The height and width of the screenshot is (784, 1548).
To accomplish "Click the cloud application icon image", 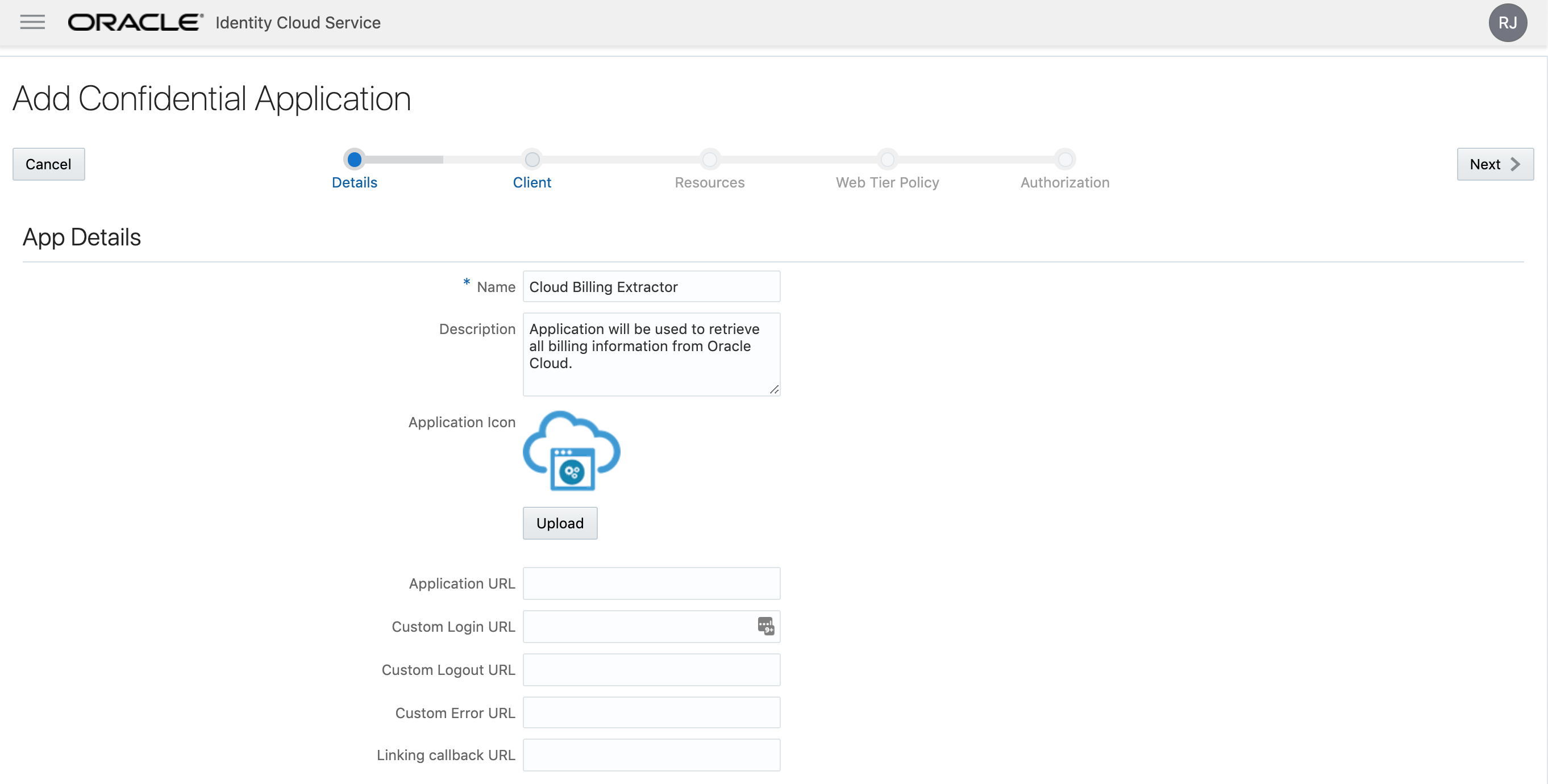I will [572, 450].
